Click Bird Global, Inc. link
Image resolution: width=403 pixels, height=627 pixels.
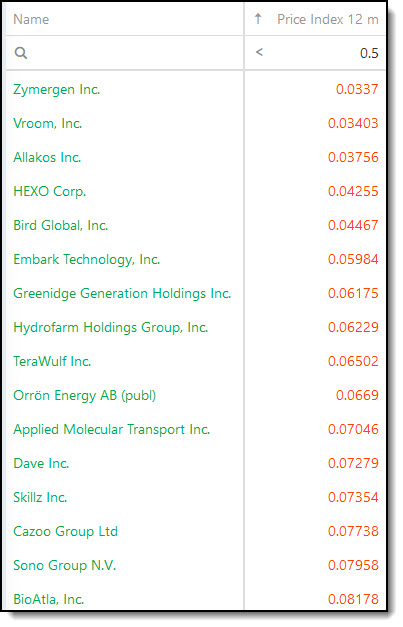coord(61,226)
